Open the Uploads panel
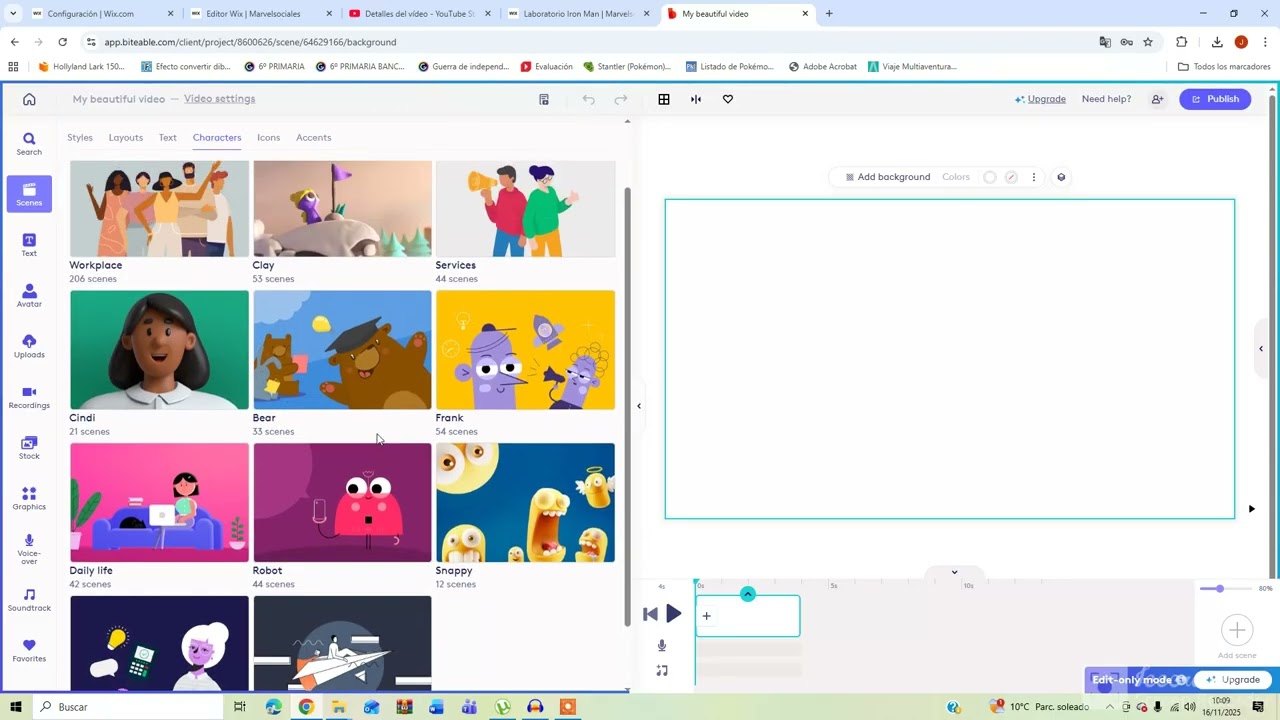The image size is (1280, 720). [29, 347]
